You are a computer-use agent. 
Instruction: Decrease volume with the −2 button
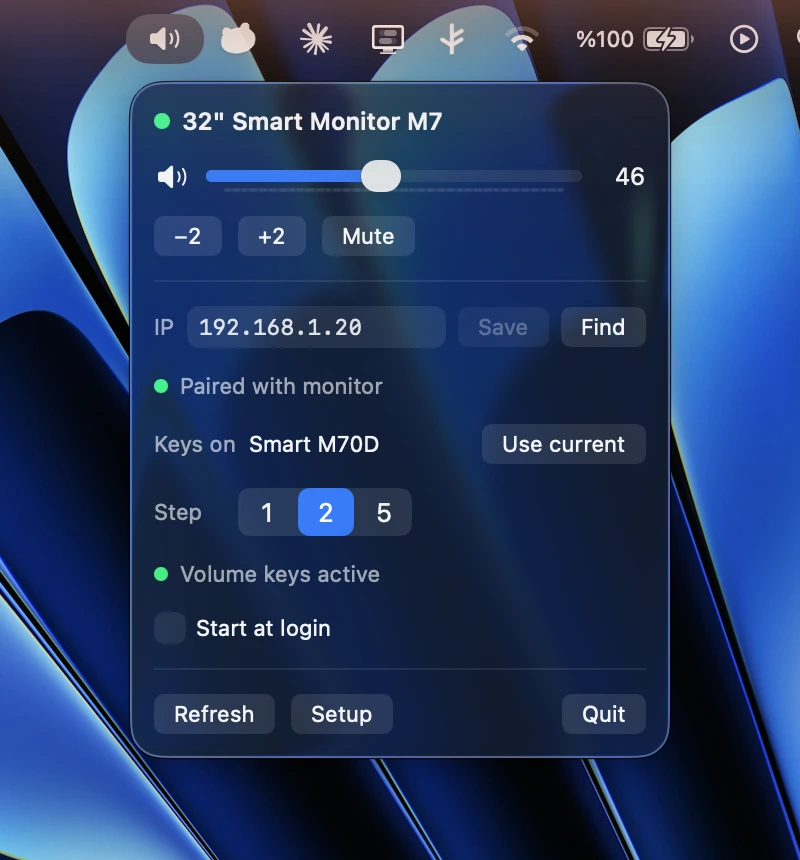(188, 236)
